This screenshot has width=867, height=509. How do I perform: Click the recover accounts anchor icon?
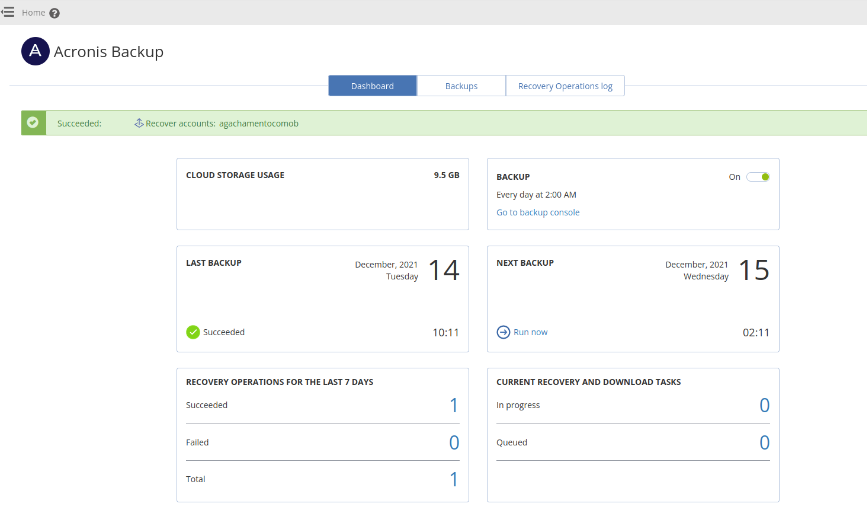(x=139, y=123)
